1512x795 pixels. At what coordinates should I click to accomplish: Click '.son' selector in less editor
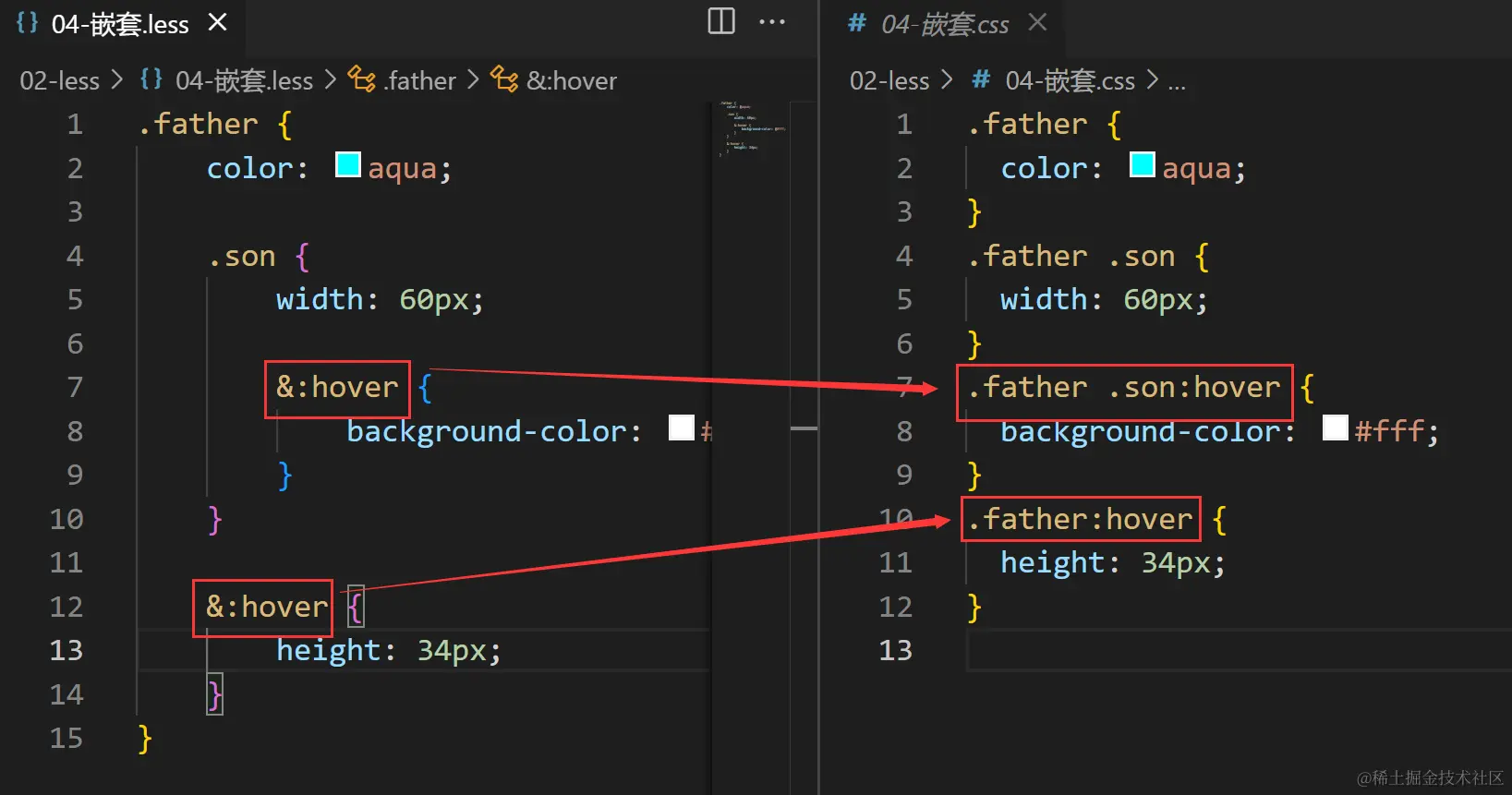pos(242,257)
